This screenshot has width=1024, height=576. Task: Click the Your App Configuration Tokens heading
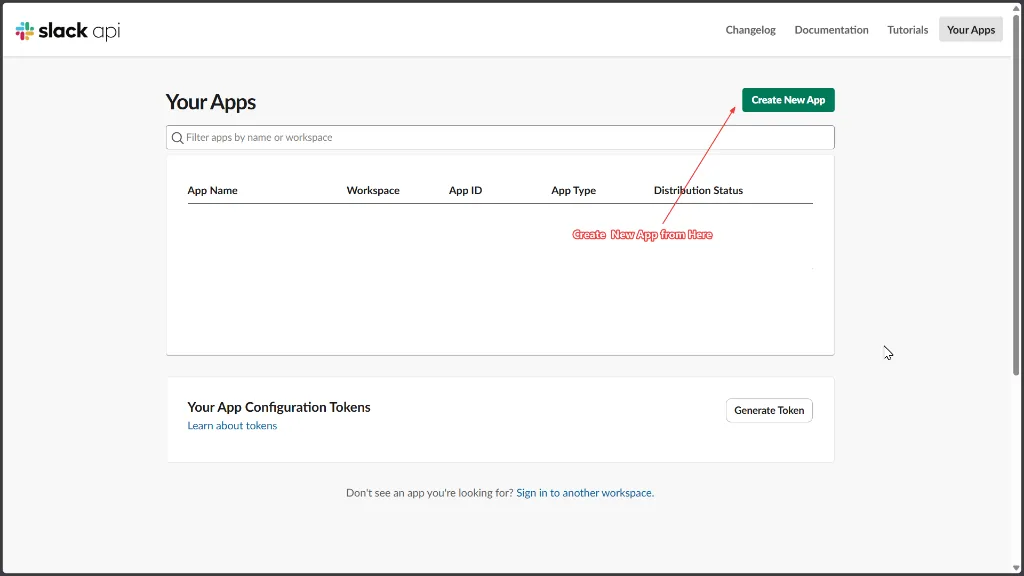279,407
